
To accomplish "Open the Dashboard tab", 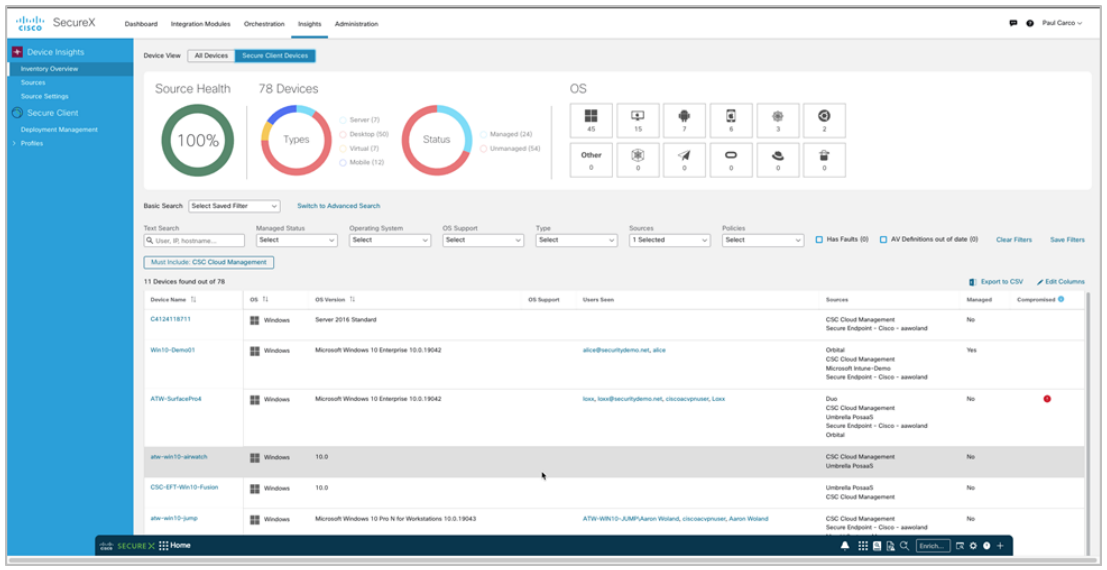I will click(141, 24).
